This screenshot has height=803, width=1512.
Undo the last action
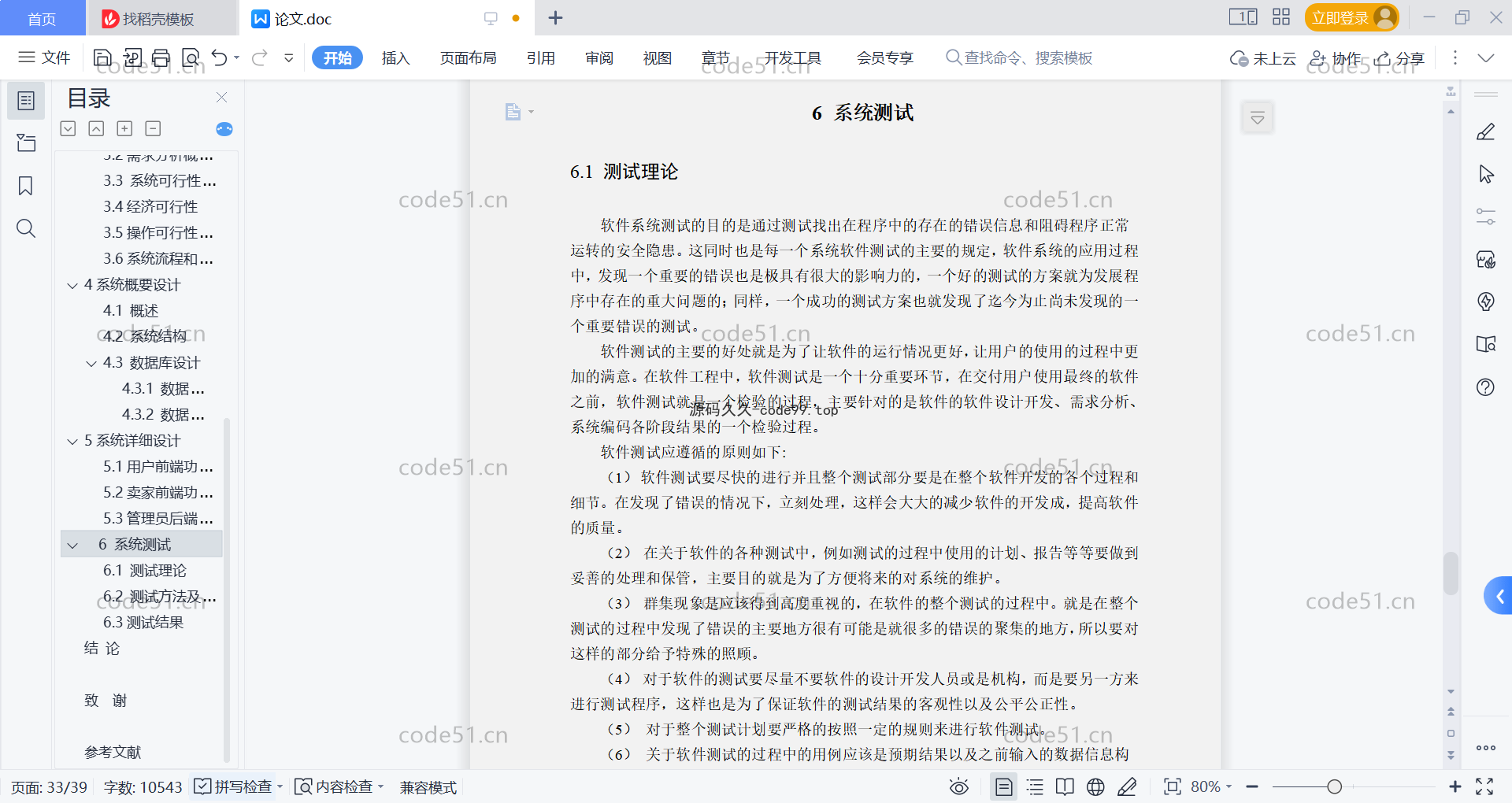[x=220, y=57]
